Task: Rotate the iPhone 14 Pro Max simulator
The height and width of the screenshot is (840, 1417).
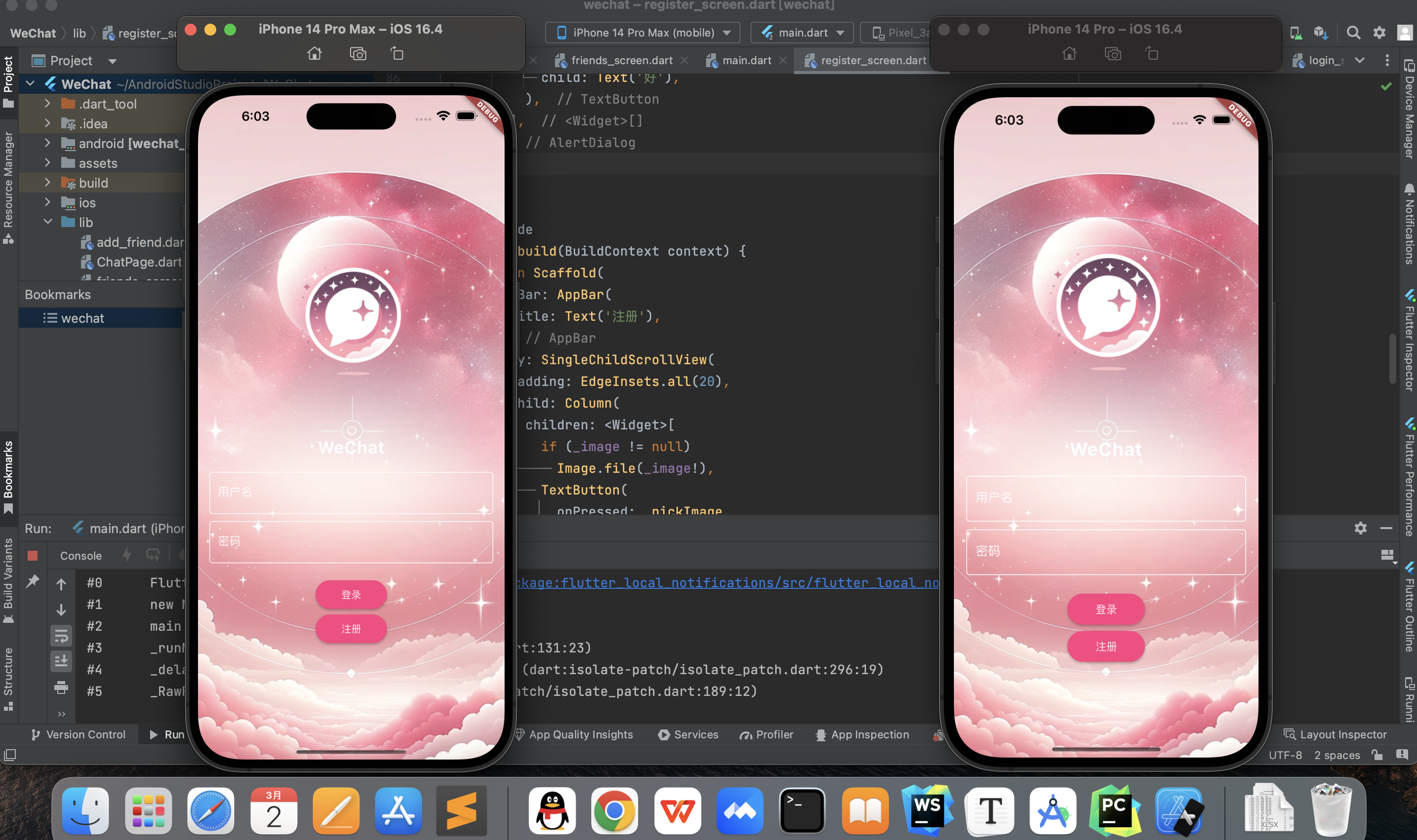Action: click(x=397, y=54)
